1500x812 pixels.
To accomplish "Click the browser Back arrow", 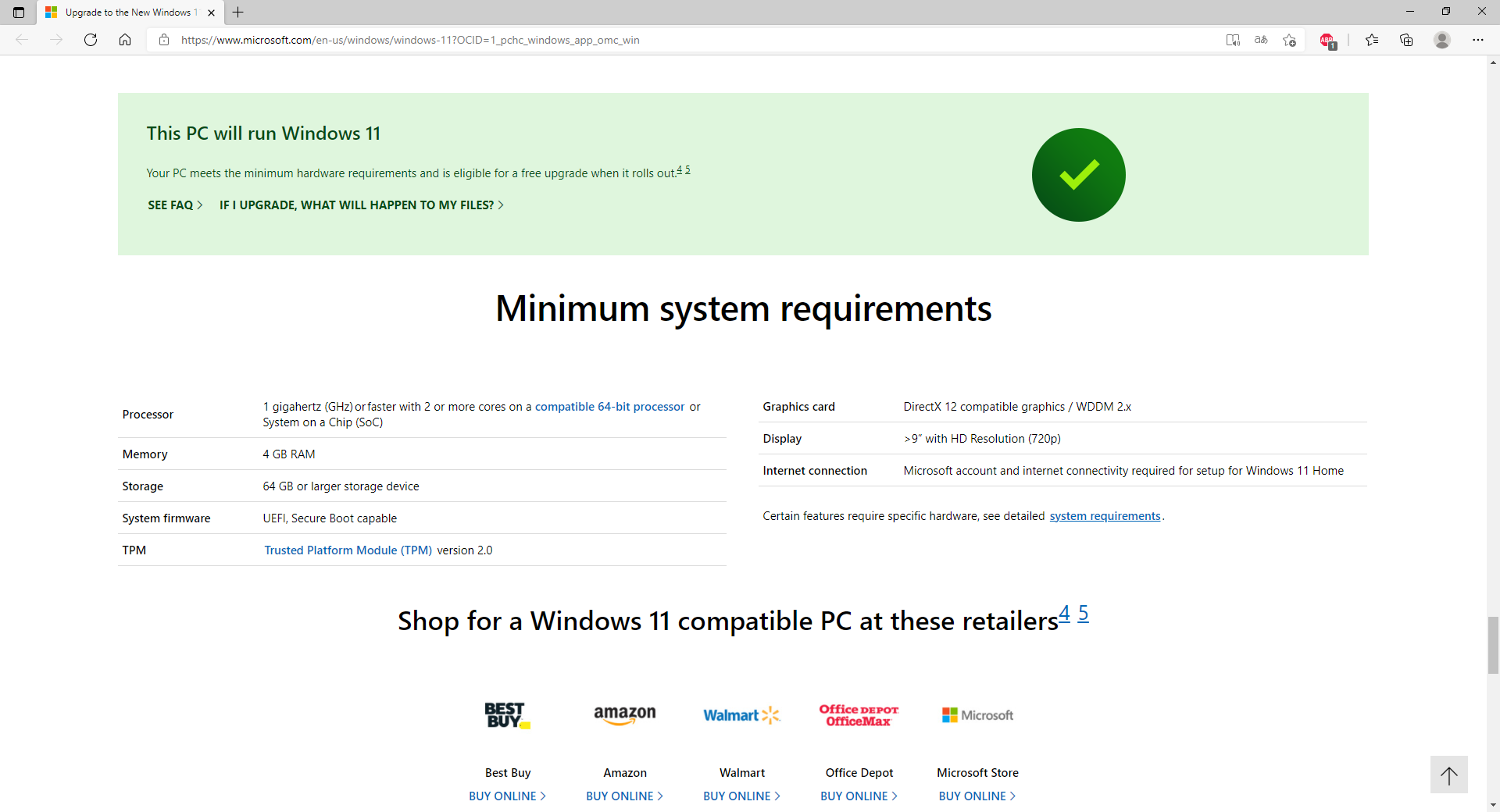I will pos(22,40).
